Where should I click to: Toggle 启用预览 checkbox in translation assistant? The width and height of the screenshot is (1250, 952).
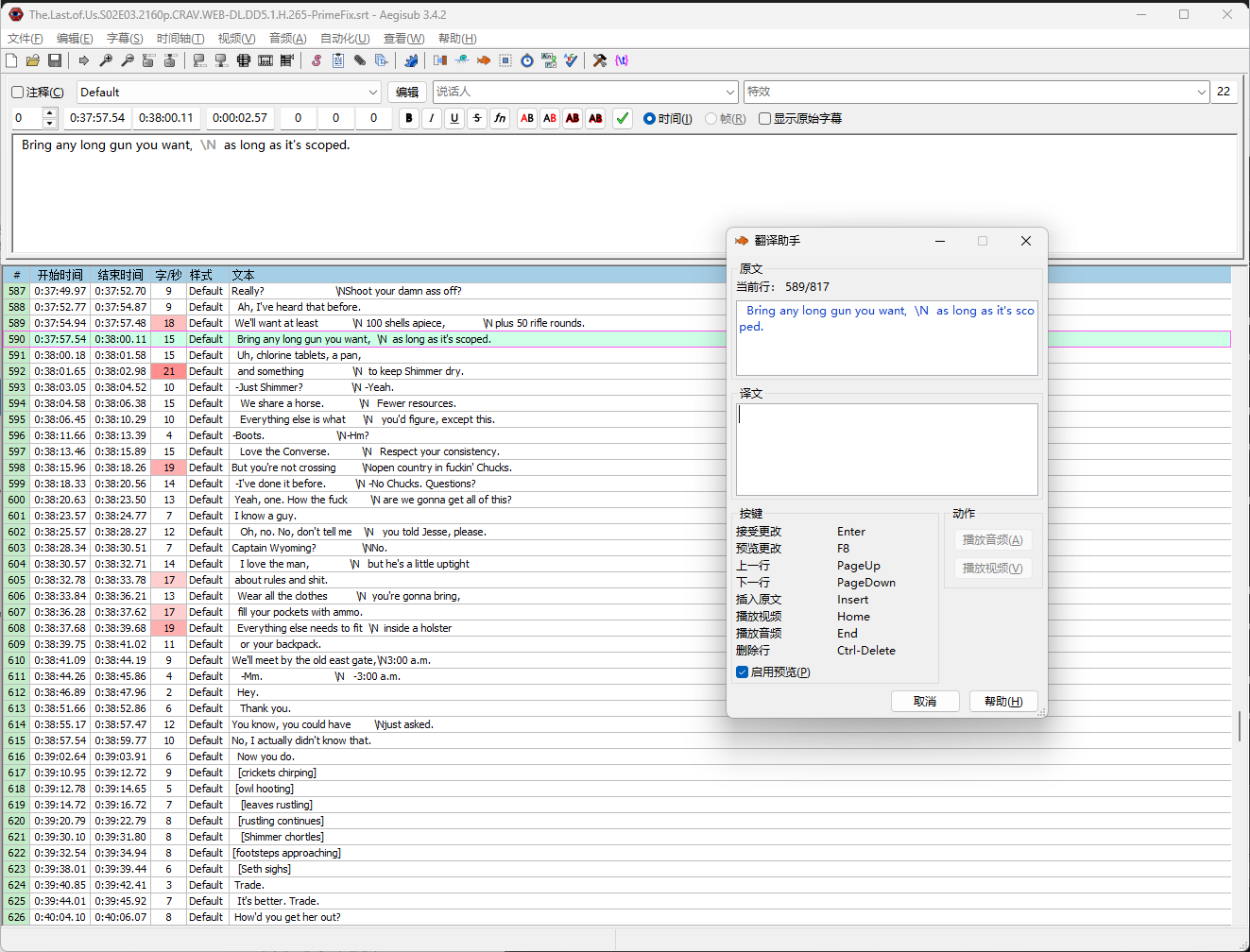tap(773, 672)
